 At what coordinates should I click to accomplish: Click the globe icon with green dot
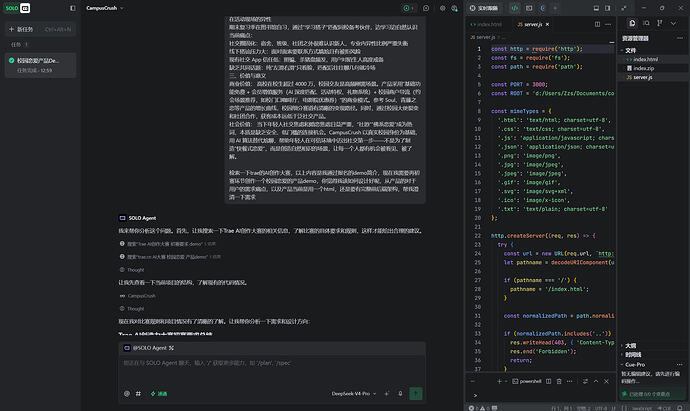pos(455,8)
